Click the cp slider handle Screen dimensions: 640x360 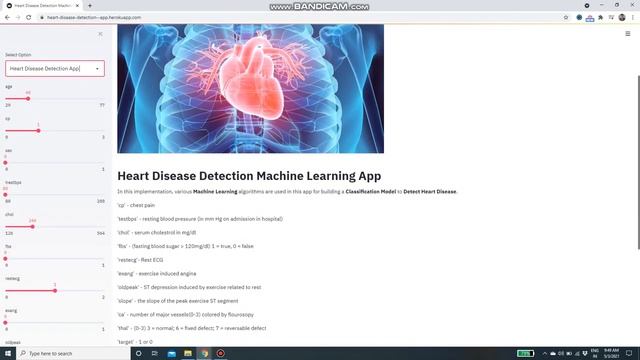coord(38,131)
